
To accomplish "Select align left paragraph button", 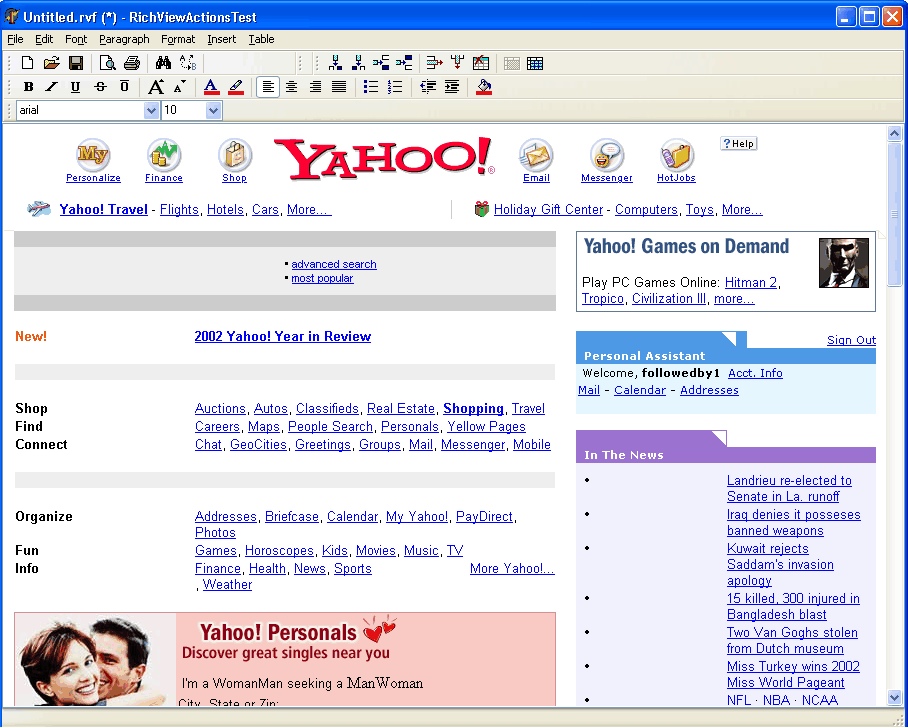I will [268, 87].
